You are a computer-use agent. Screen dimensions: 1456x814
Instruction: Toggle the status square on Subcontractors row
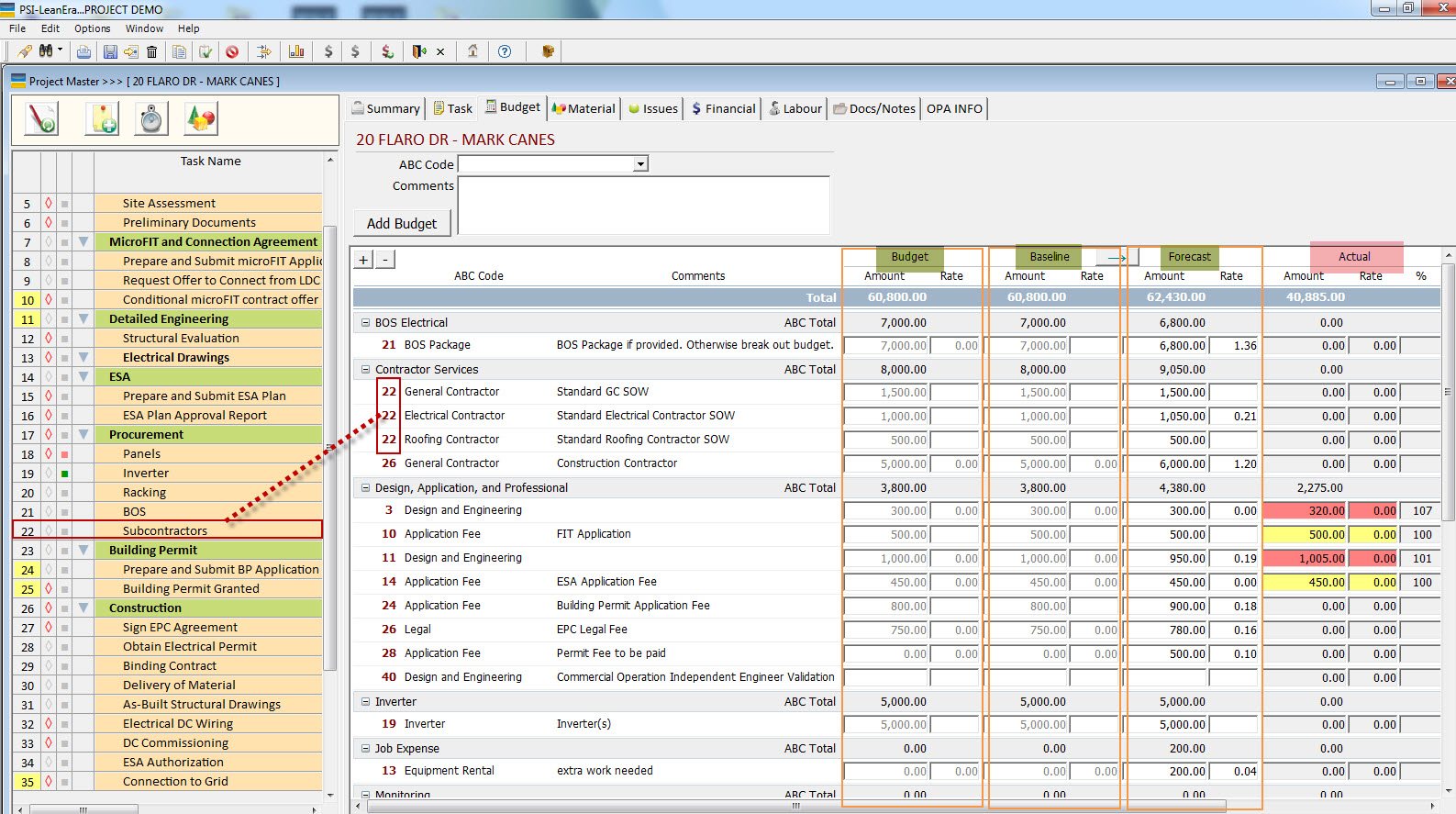coord(64,531)
